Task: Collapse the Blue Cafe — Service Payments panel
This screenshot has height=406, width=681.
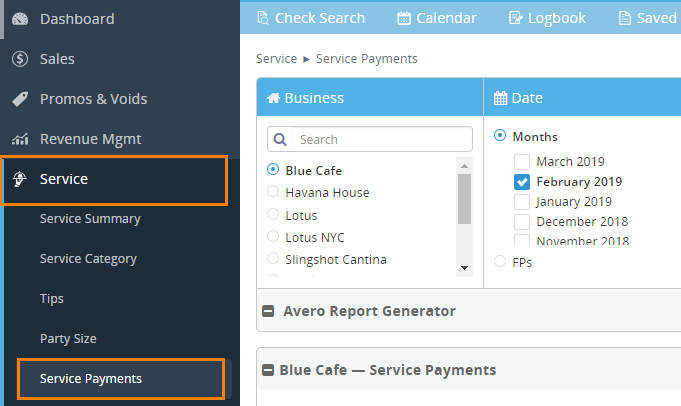Action: click(268, 370)
